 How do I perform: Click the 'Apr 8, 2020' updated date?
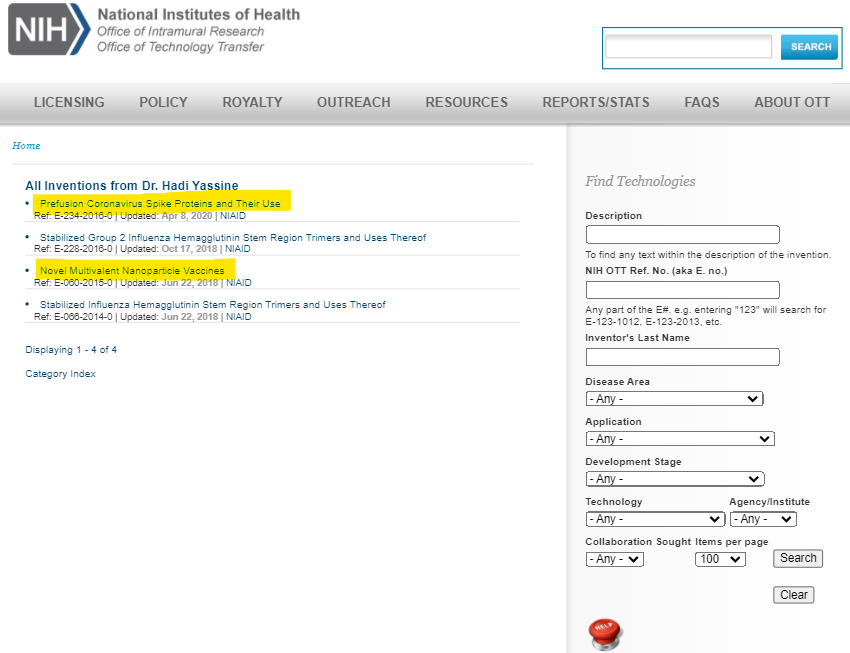click(187, 216)
